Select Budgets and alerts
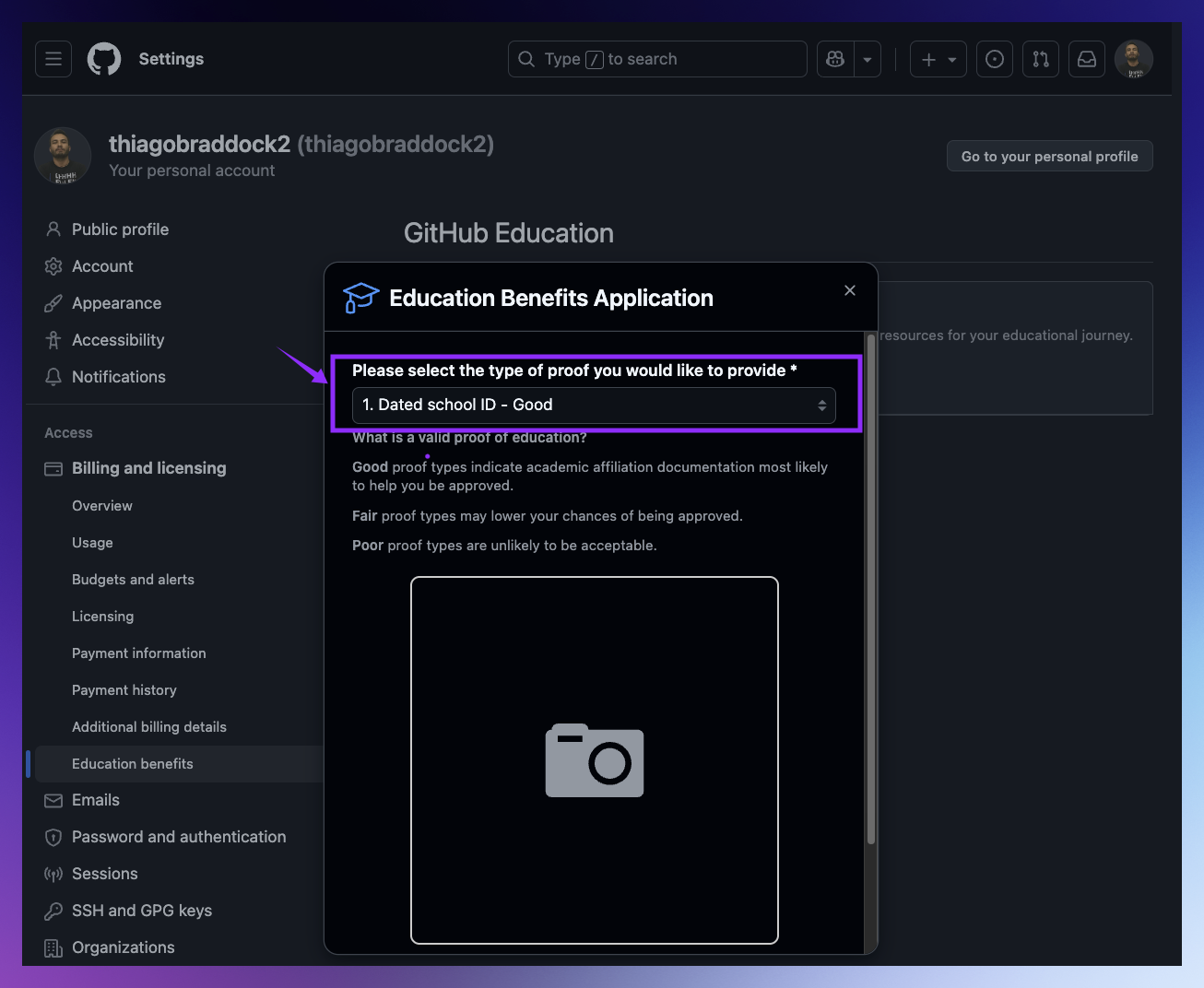Image resolution: width=1204 pixels, height=988 pixels. [133, 580]
